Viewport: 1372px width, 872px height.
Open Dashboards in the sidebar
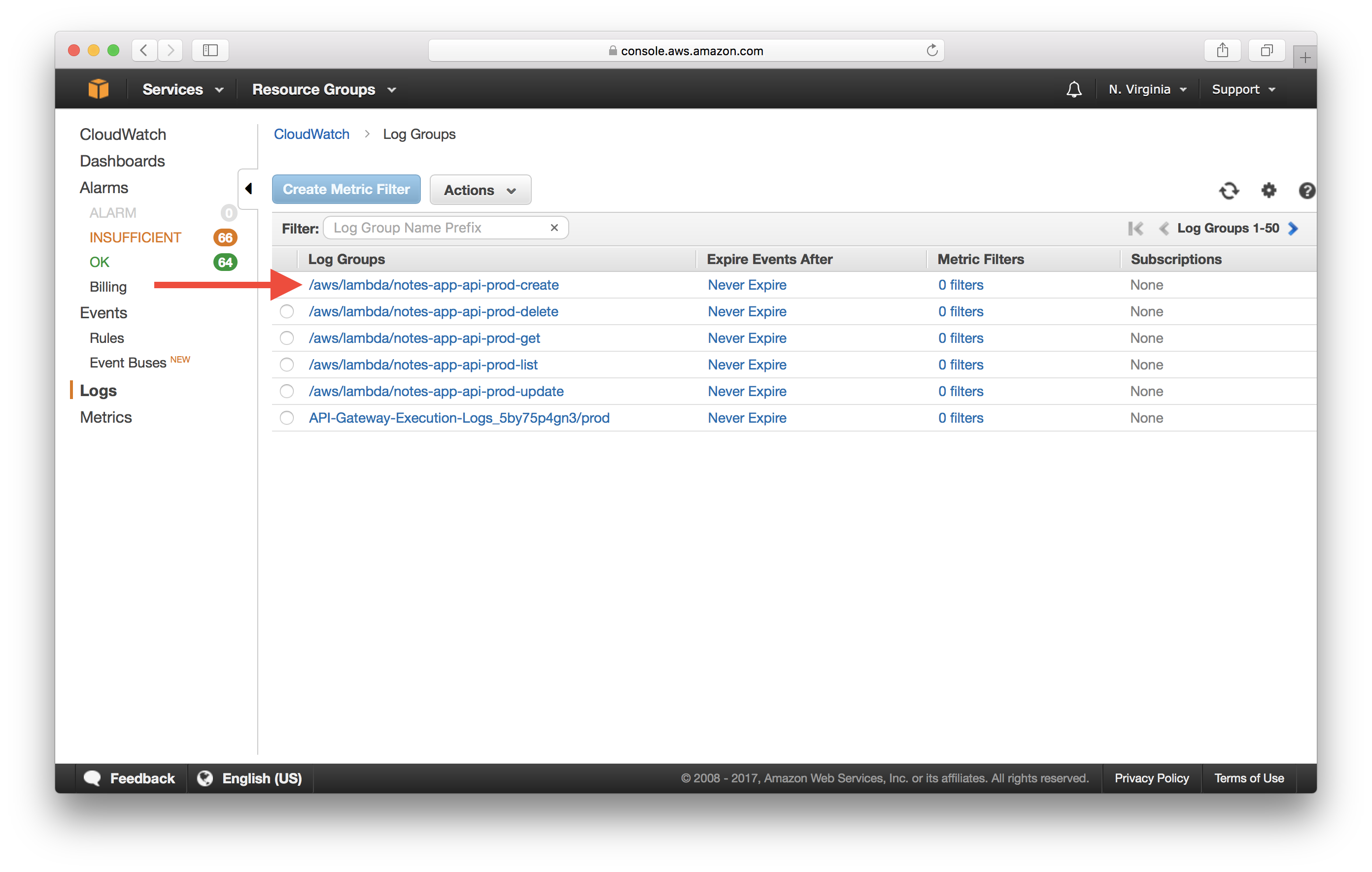(x=122, y=161)
